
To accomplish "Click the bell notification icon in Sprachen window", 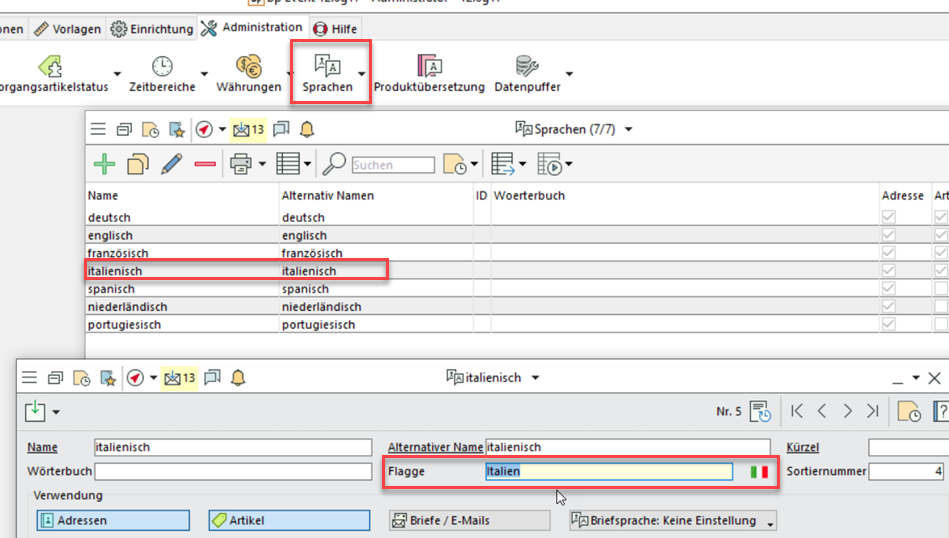I will click(x=307, y=129).
